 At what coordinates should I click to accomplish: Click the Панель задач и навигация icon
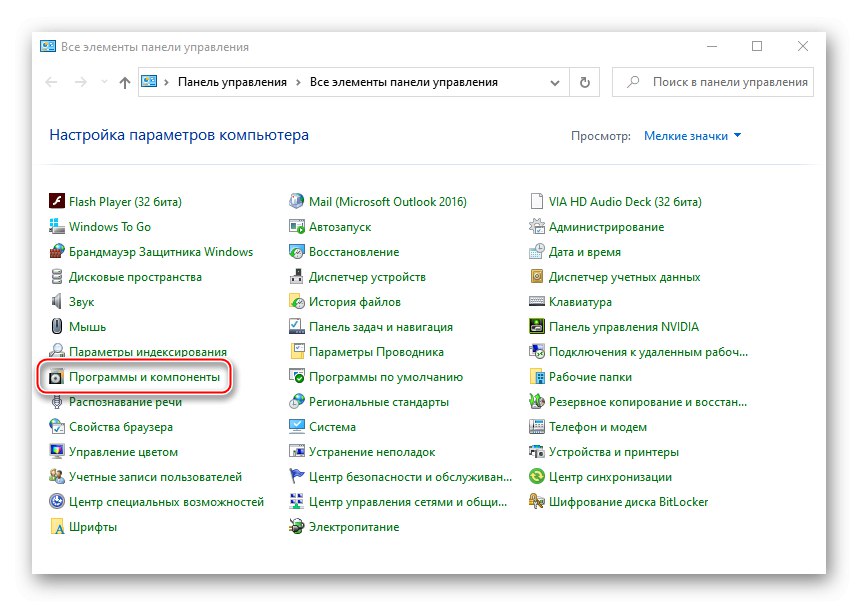tap(297, 327)
